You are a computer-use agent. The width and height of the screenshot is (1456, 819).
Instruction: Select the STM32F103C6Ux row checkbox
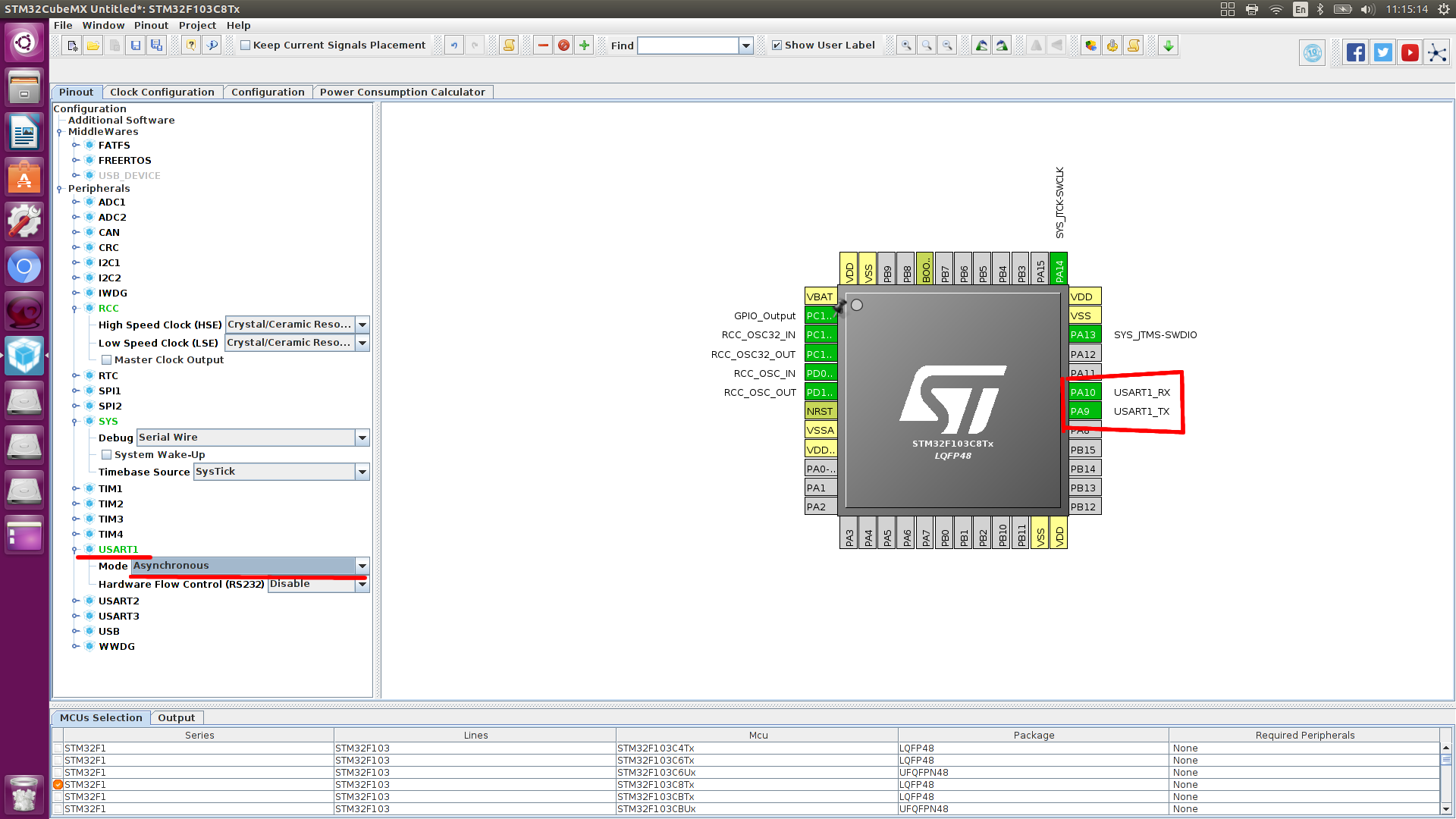(x=58, y=773)
